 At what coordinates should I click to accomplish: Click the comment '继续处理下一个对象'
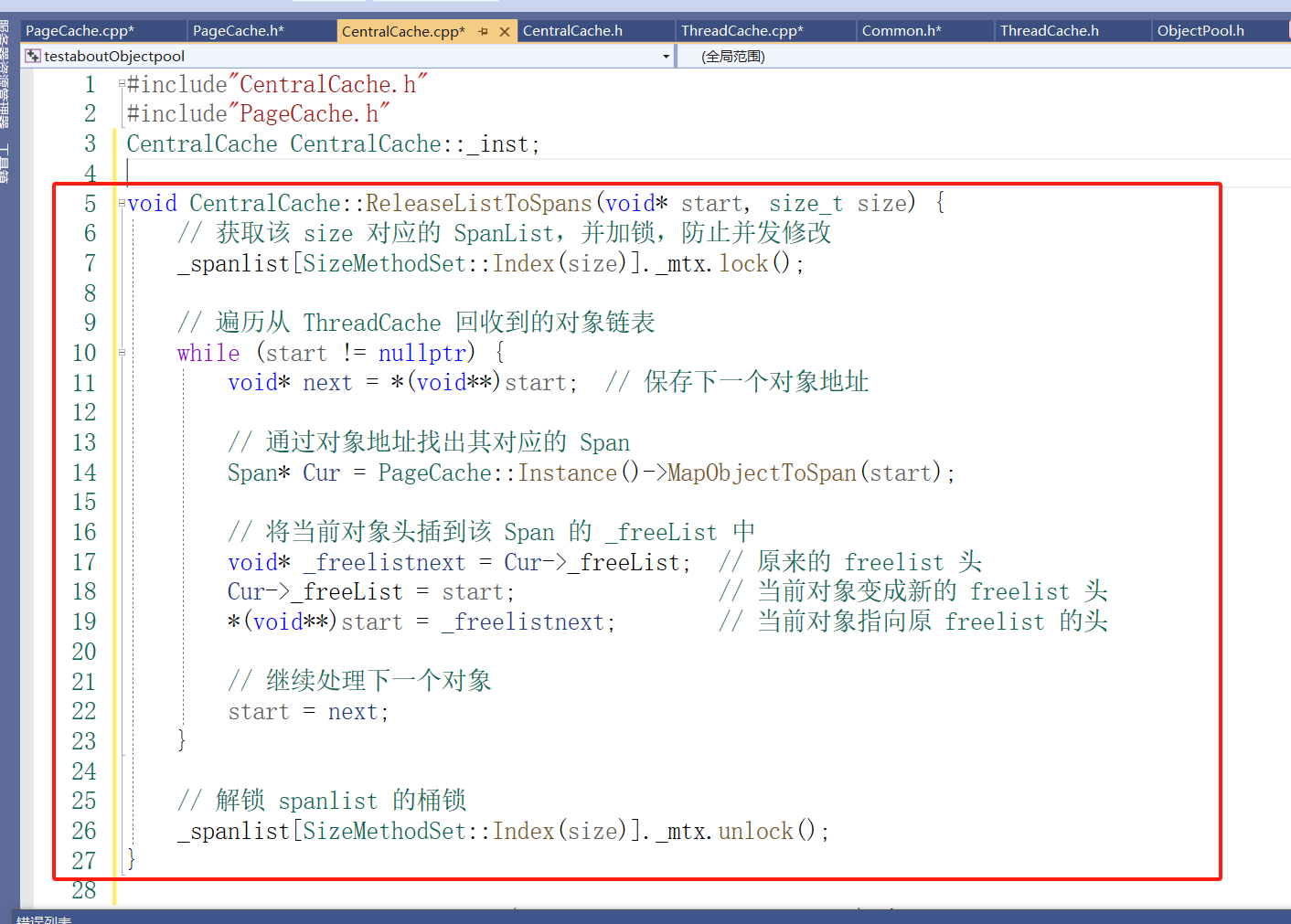(x=360, y=681)
